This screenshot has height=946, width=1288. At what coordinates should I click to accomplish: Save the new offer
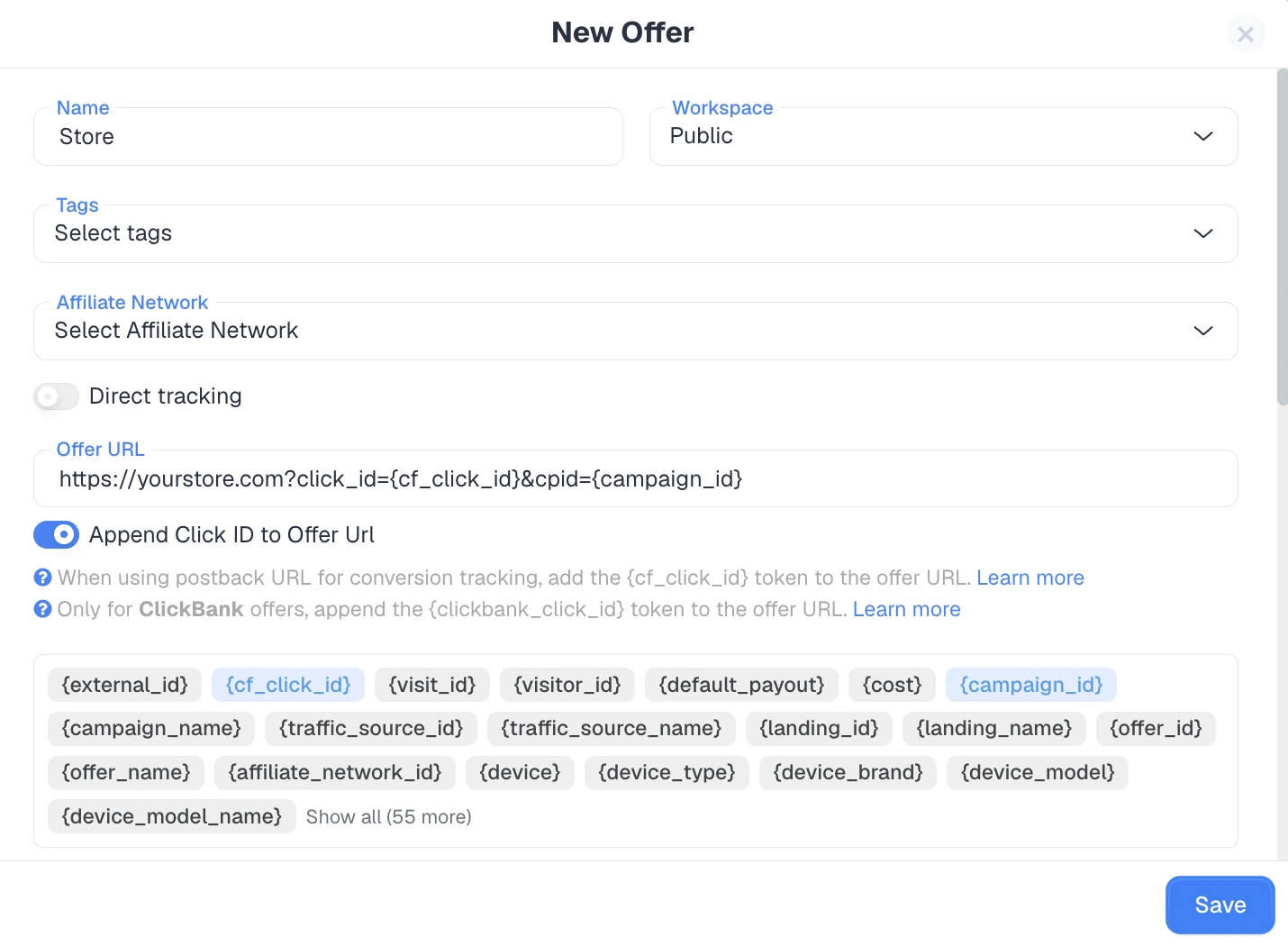point(1220,905)
